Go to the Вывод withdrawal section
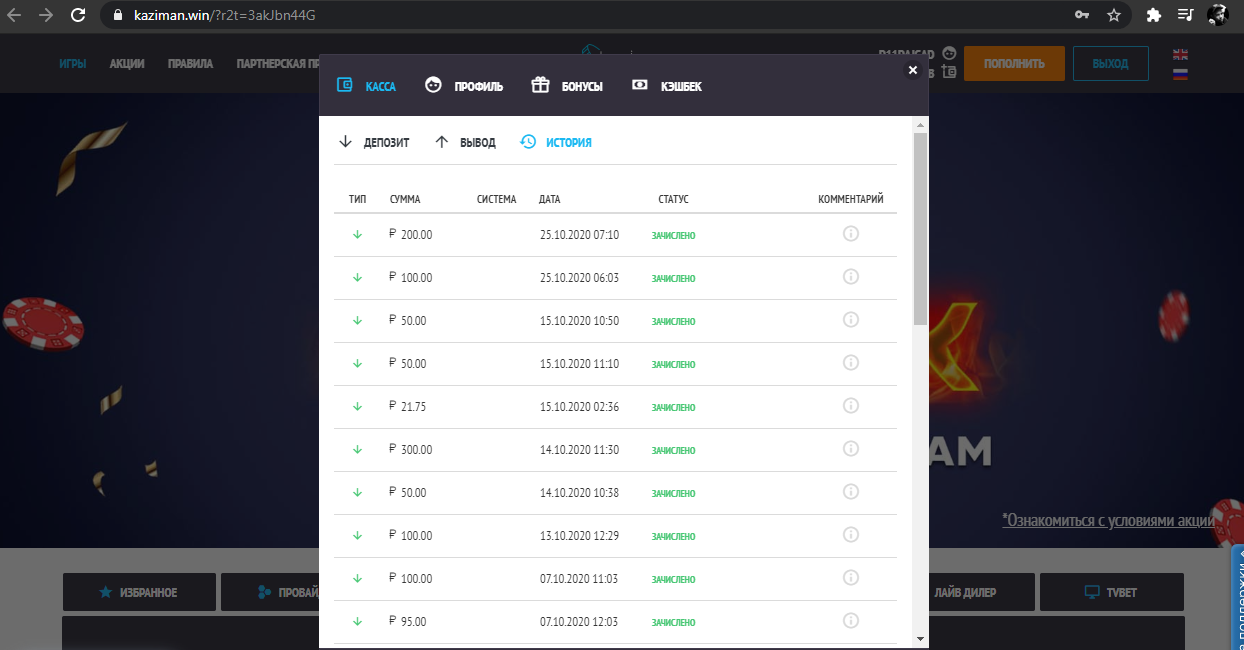 (x=465, y=142)
